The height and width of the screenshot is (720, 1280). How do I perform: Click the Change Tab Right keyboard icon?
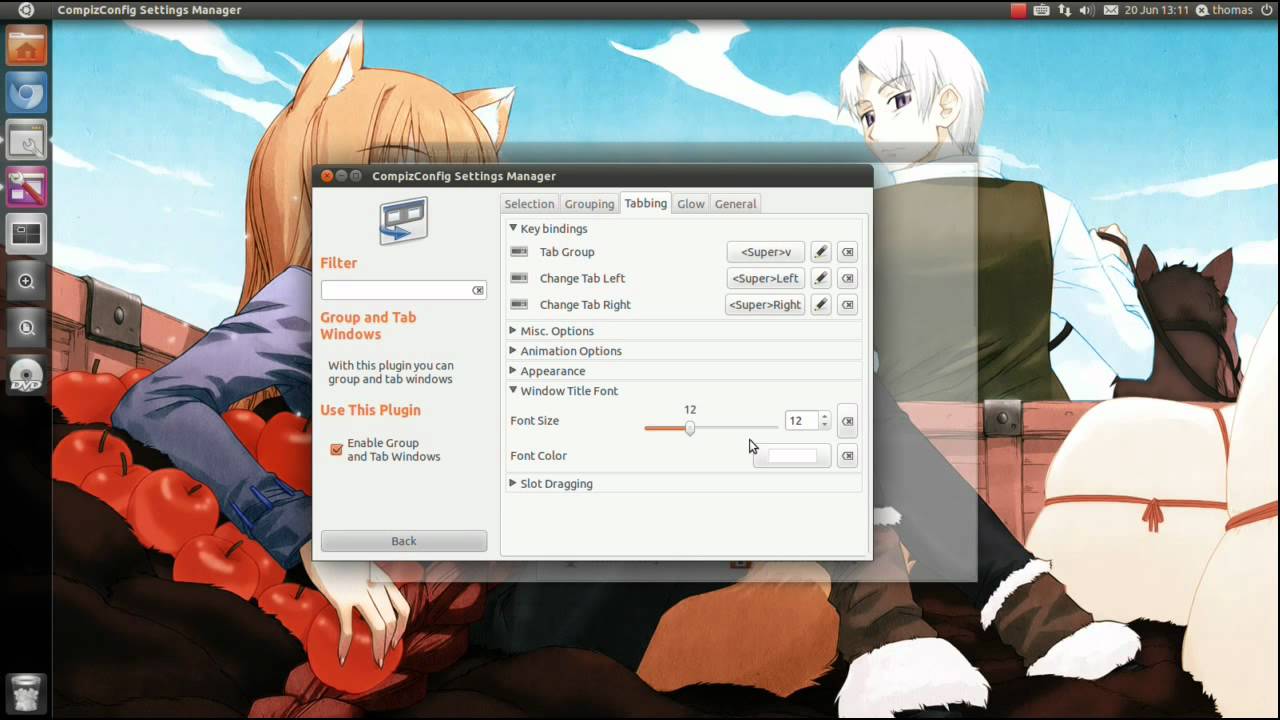point(519,304)
